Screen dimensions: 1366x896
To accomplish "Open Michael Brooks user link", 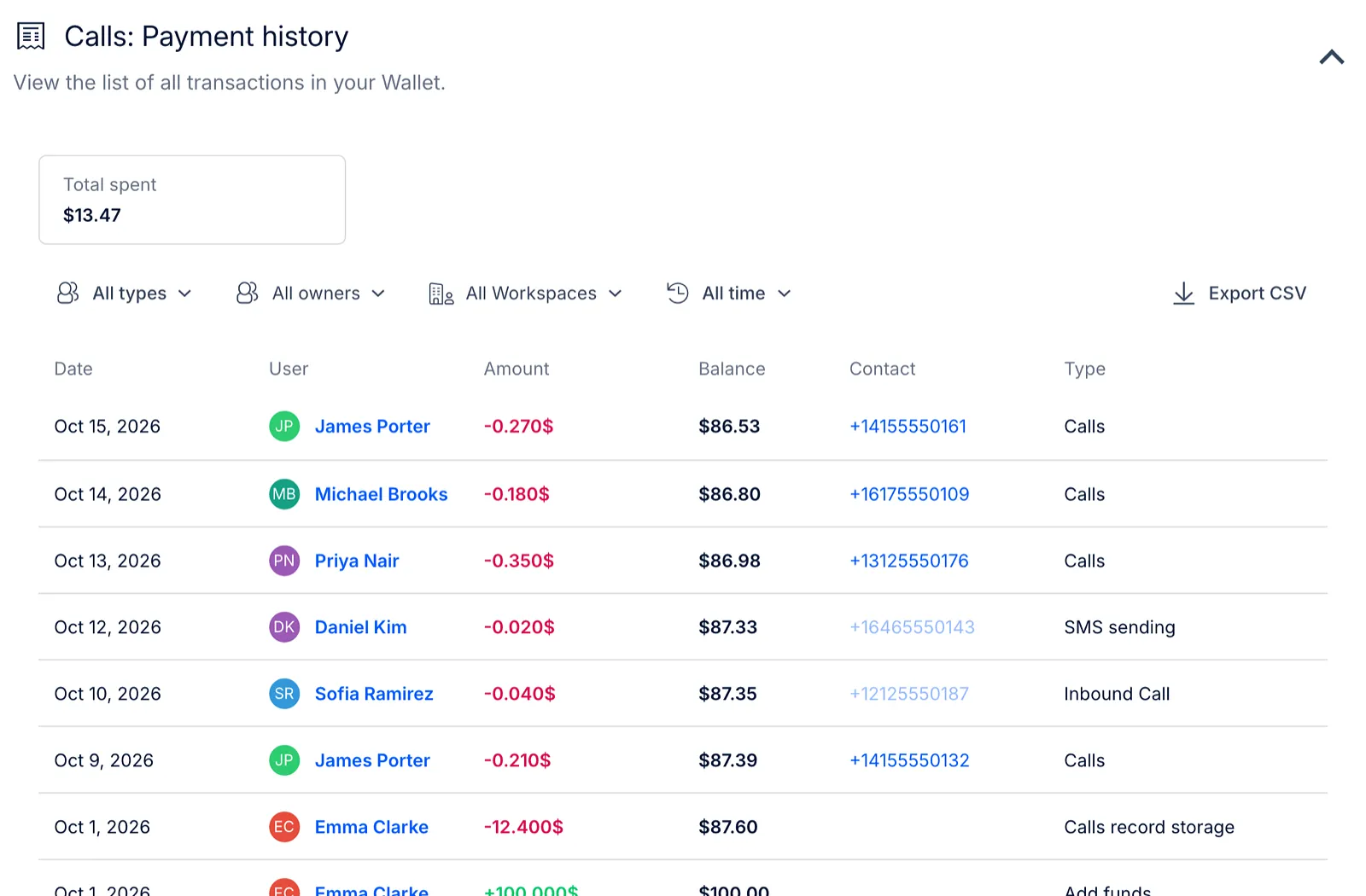I will point(381,495).
